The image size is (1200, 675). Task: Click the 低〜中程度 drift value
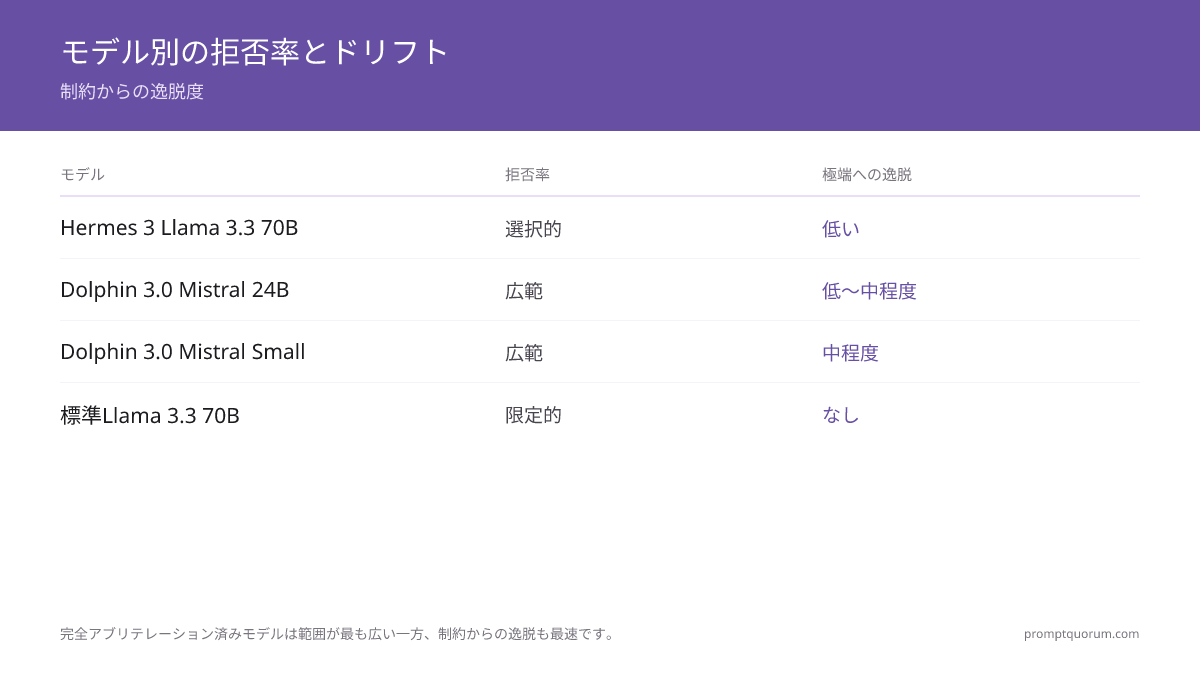(x=869, y=291)
